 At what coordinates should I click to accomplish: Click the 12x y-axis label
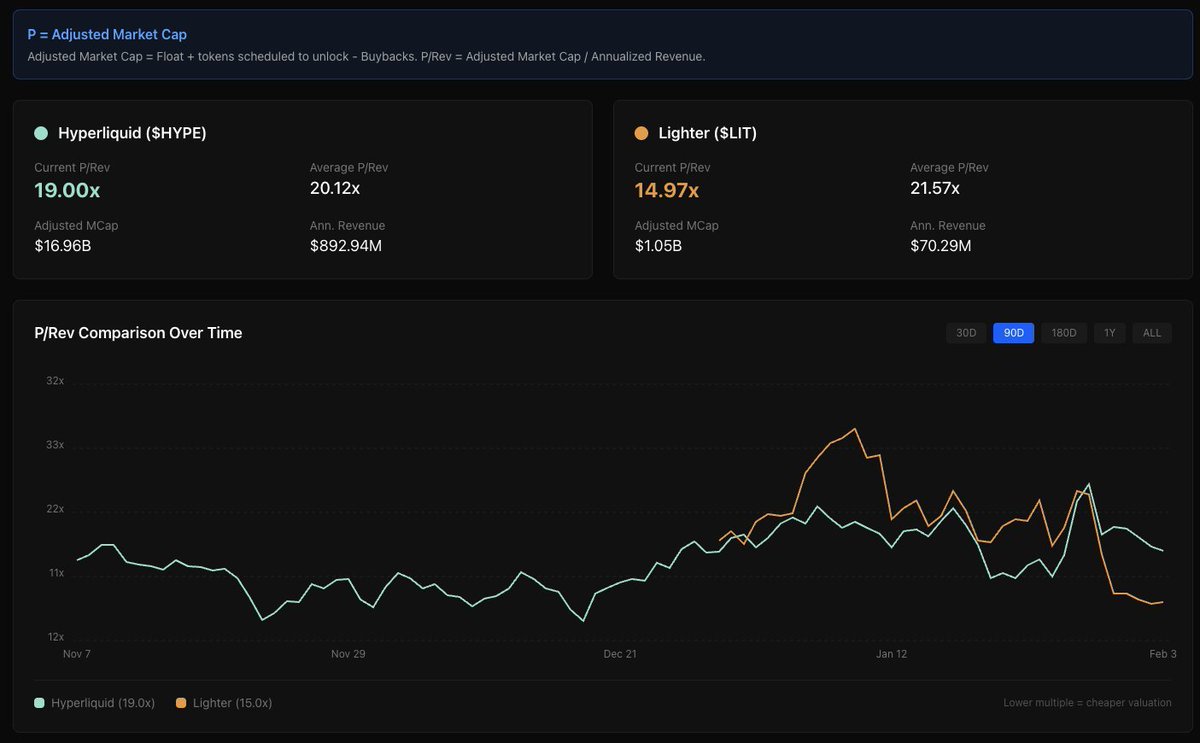55,637
